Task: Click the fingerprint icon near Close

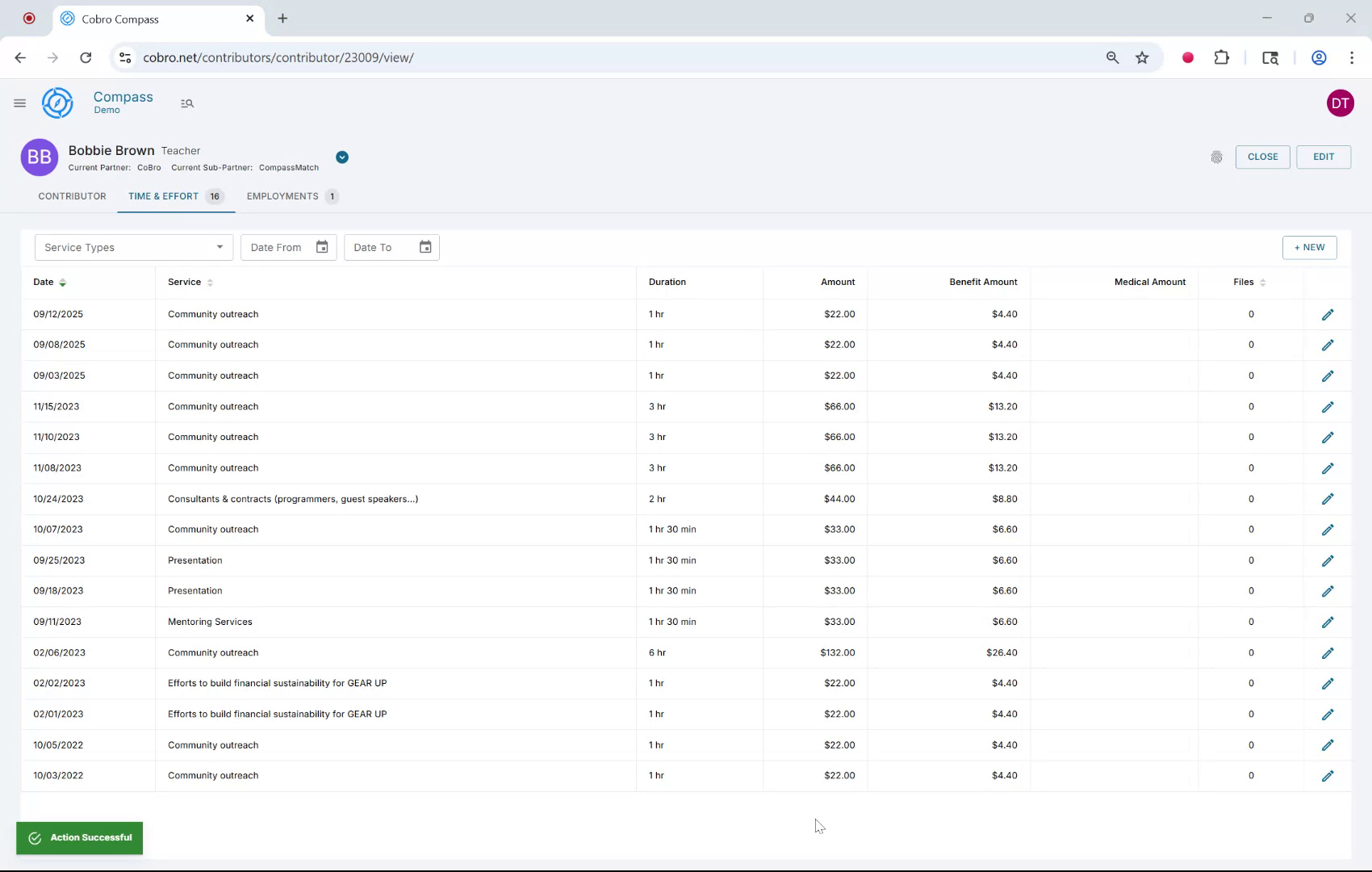Action: tap(1217, 157)
